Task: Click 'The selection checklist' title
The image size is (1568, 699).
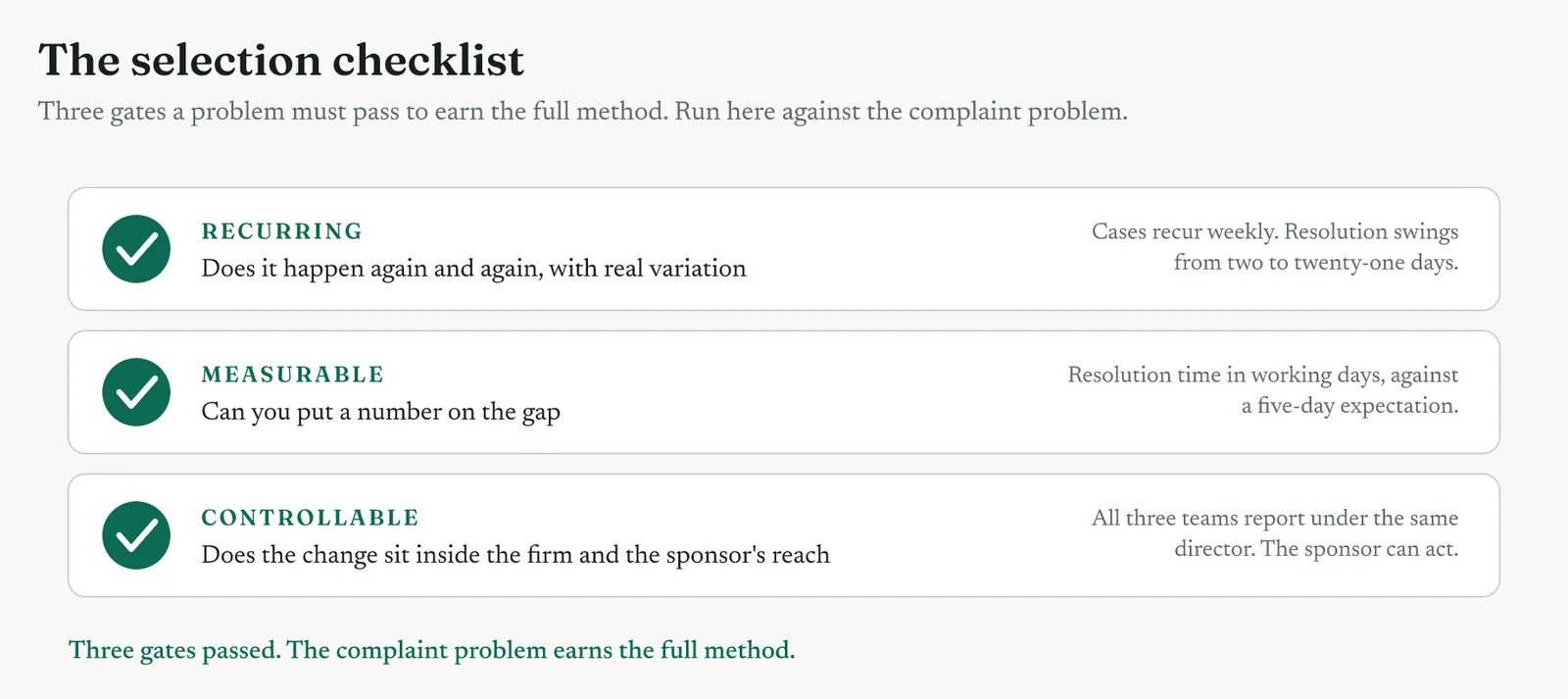Action: 281,60
